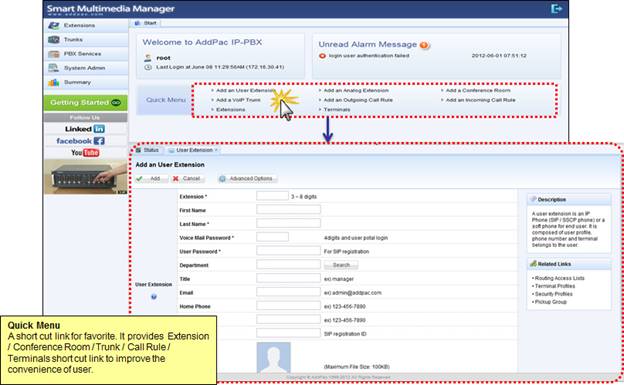This screenshot has width=624, height=385.
Task: Click the Home Phone input field
Action: point(288,306)
